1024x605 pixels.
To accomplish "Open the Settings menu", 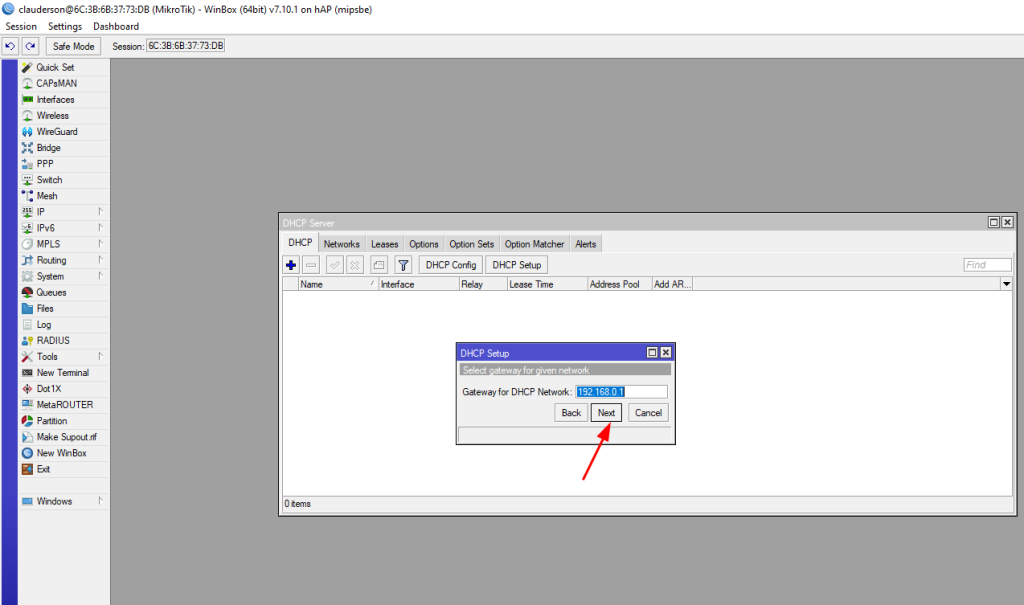I will (x=65, y=26).
